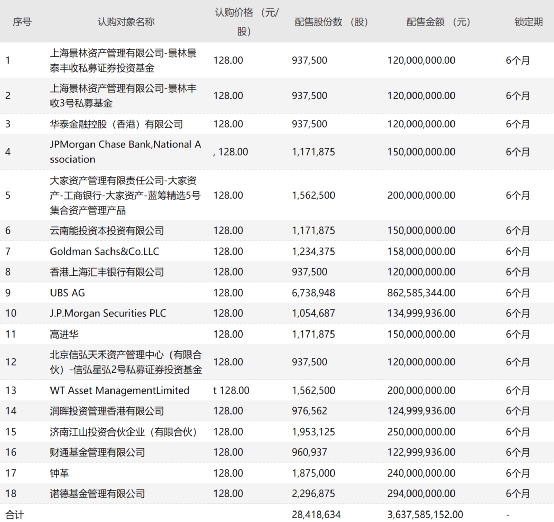Click share count 1,953,125
Screen dimensions: 554x522
click(313, 432)
